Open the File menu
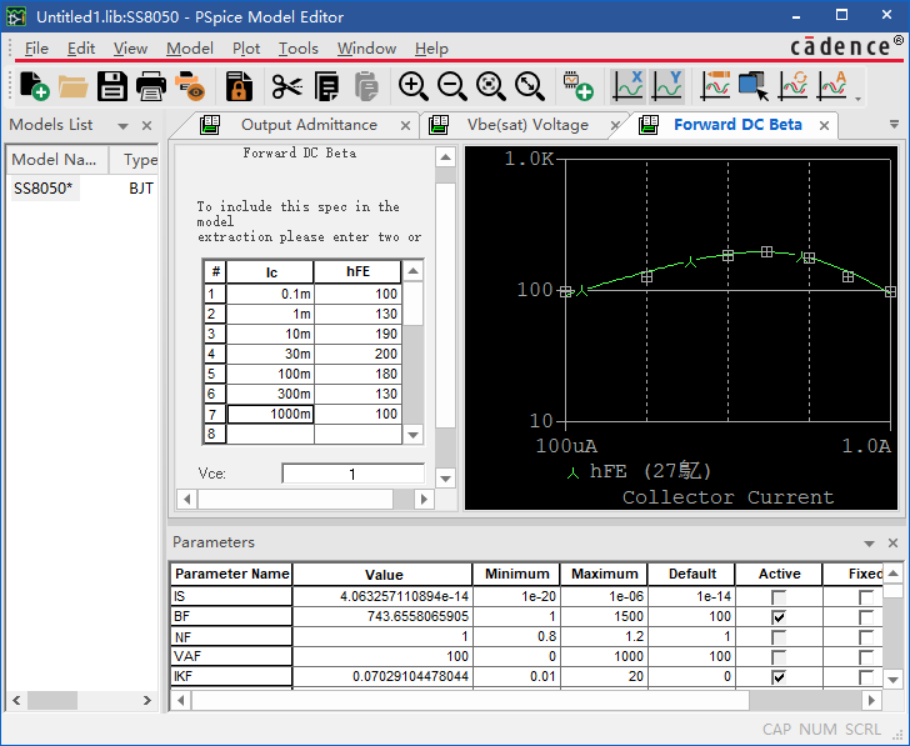The image size is (910, 746). 37,48
